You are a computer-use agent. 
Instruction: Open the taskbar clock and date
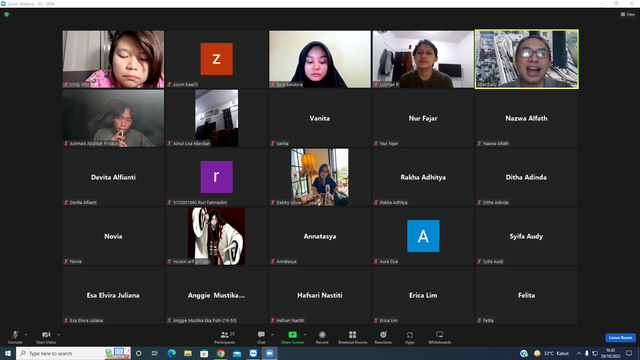point(610,353)
